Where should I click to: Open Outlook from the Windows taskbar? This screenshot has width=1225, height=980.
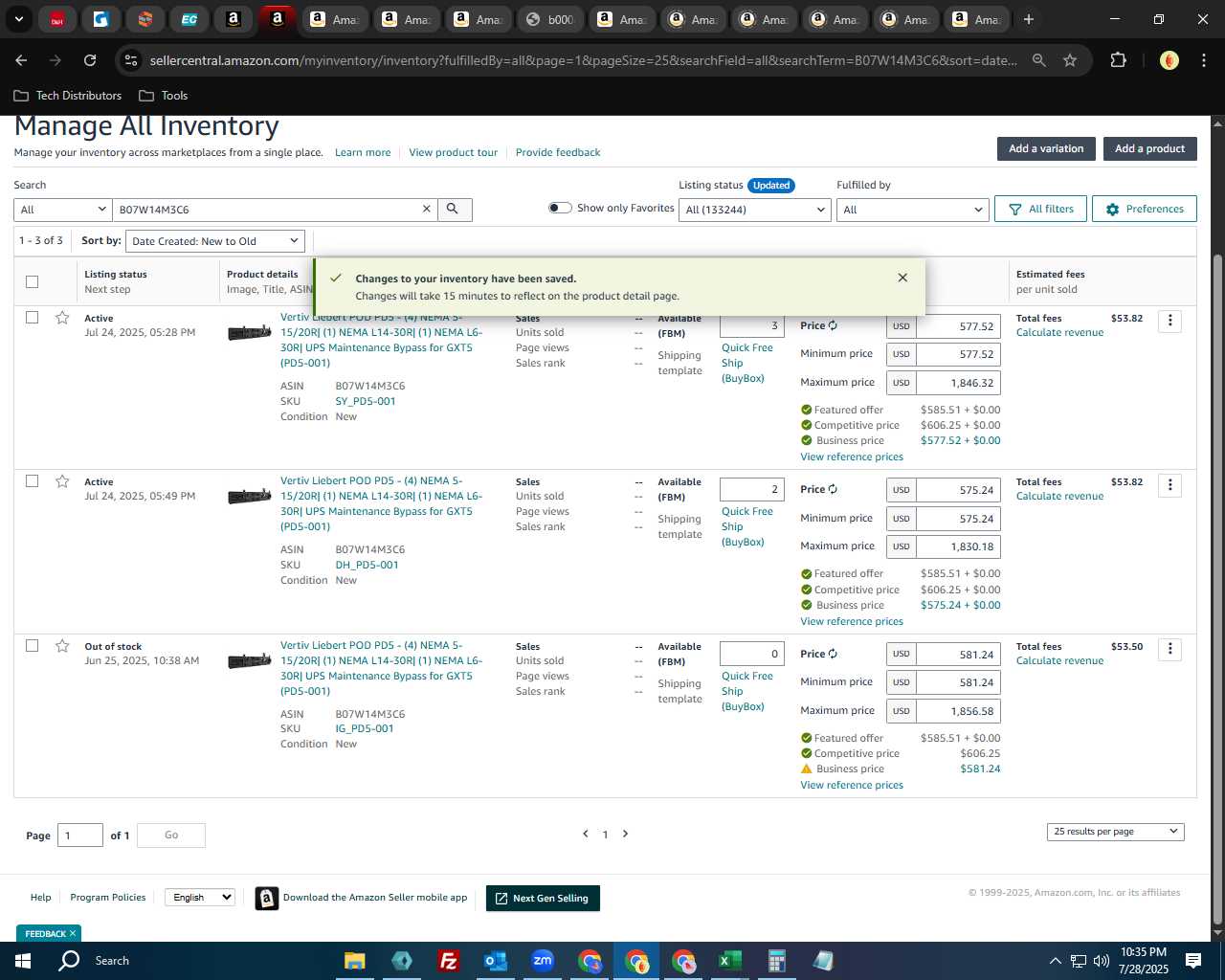[x=495, y=961]
